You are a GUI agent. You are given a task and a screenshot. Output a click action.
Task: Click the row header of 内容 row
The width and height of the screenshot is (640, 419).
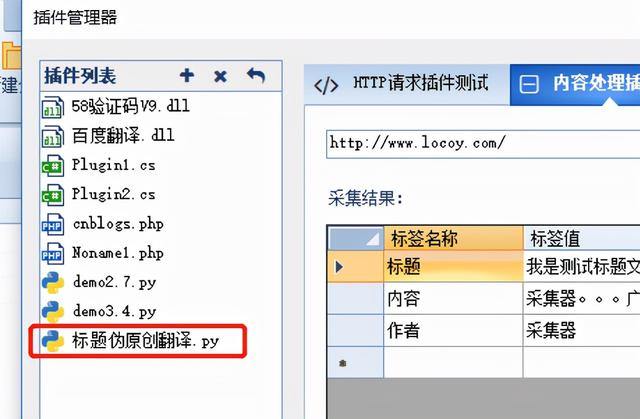pos(356,299)
